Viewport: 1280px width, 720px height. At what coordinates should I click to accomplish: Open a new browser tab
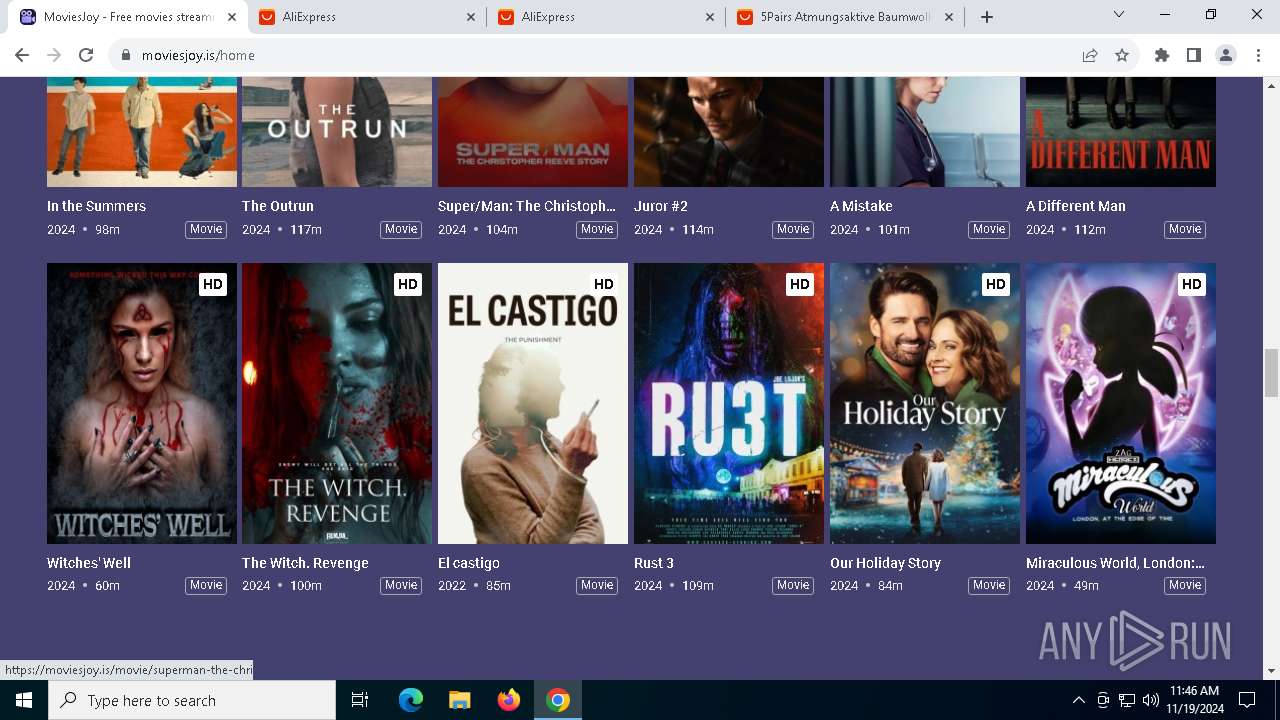tap(987, 17)
